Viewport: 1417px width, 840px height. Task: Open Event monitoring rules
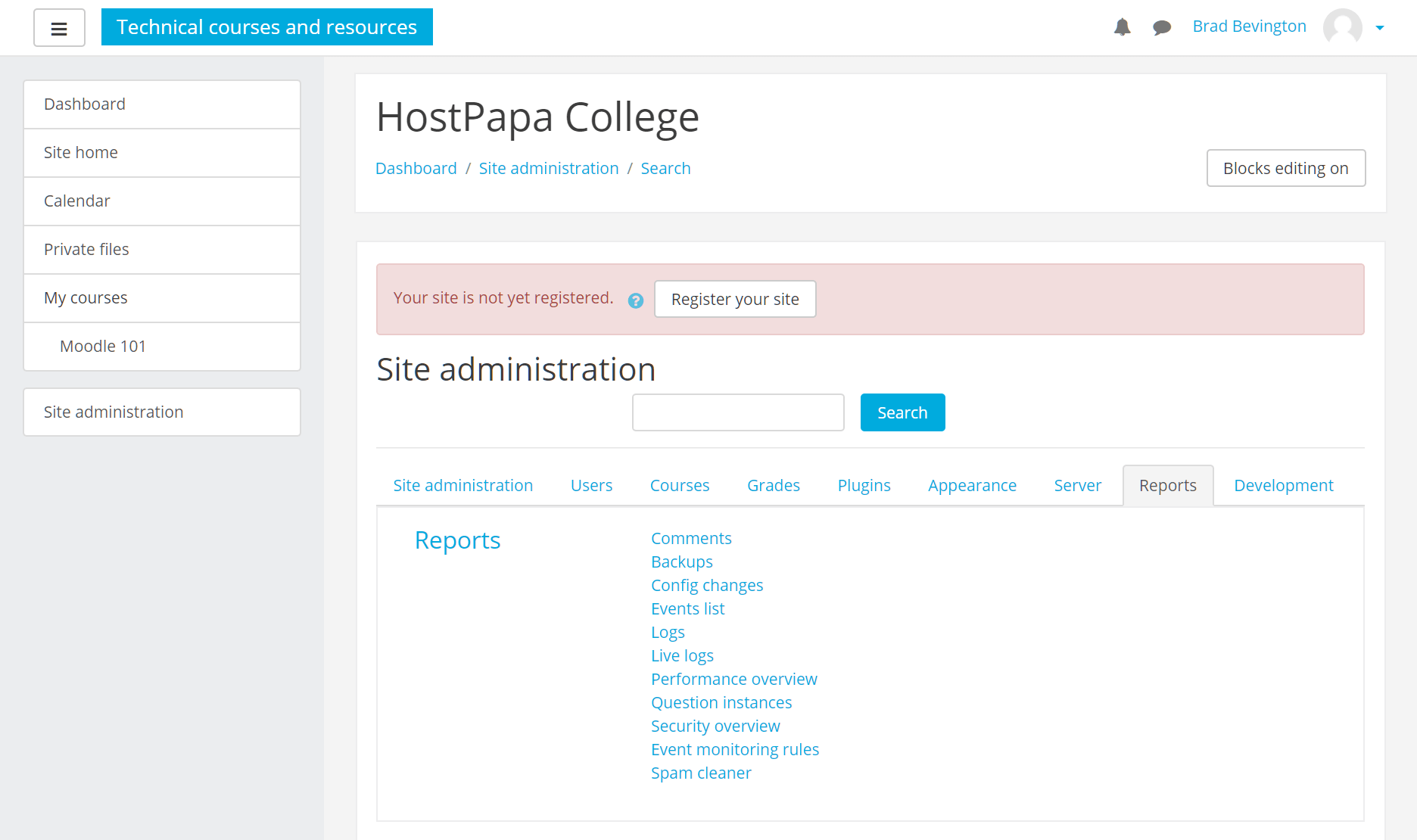coord(735,749)
